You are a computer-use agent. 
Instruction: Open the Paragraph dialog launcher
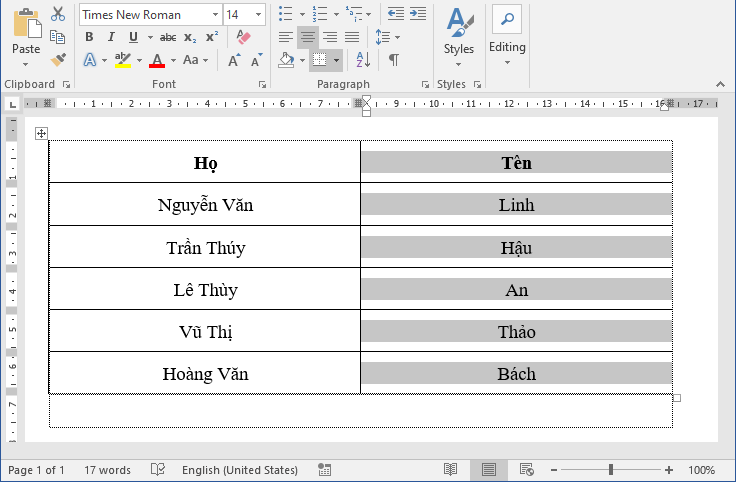pyautogui.click(x=425, y=84)
